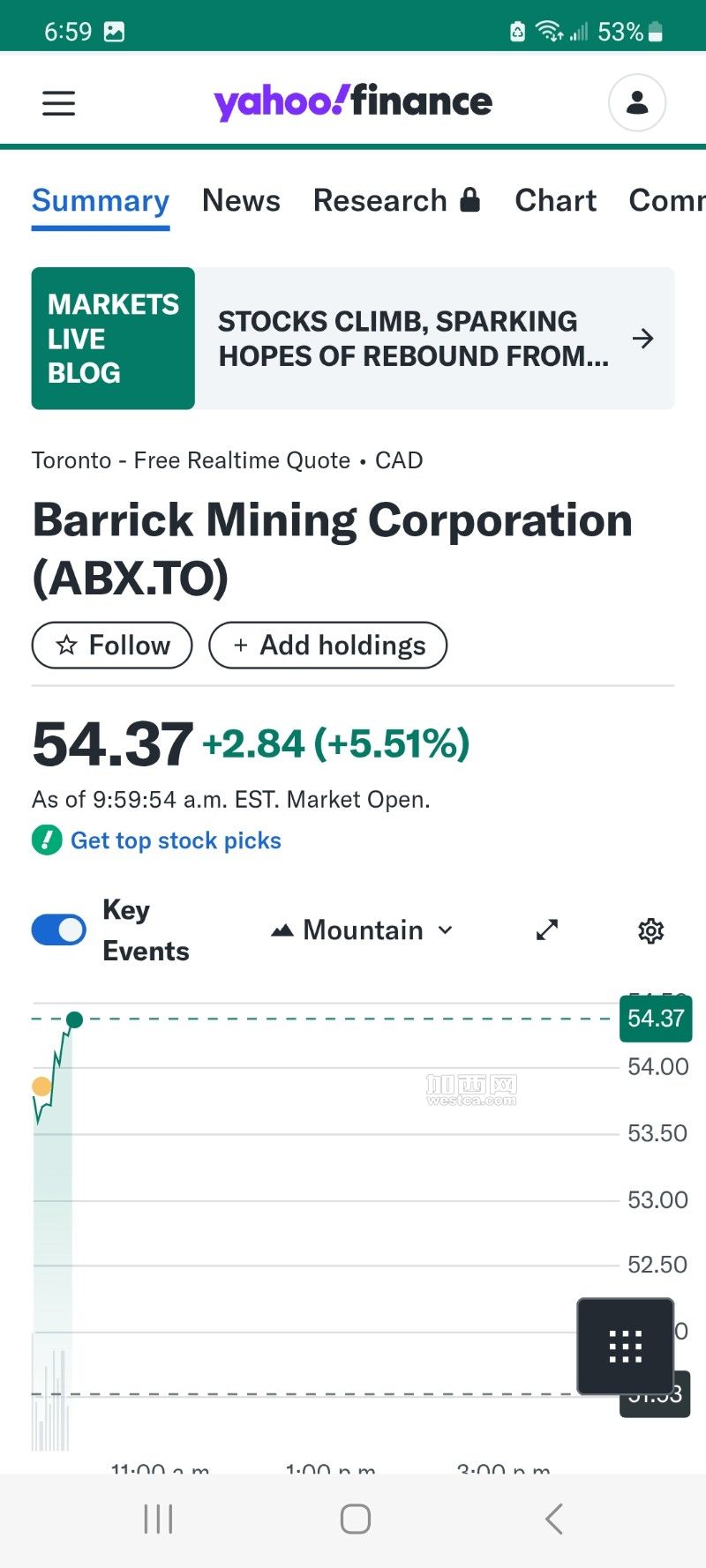706x1568 pixels.
Task: Open Android recent apps button
Action: click(158, 1519)
